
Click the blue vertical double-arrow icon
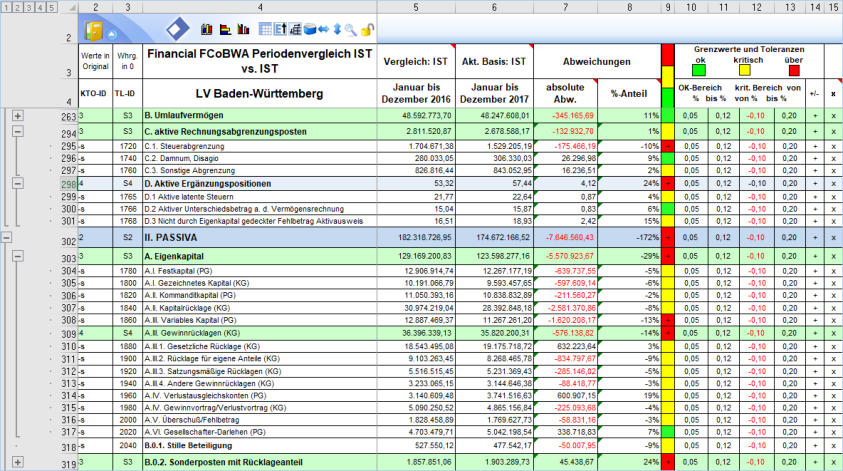[337, 30]
